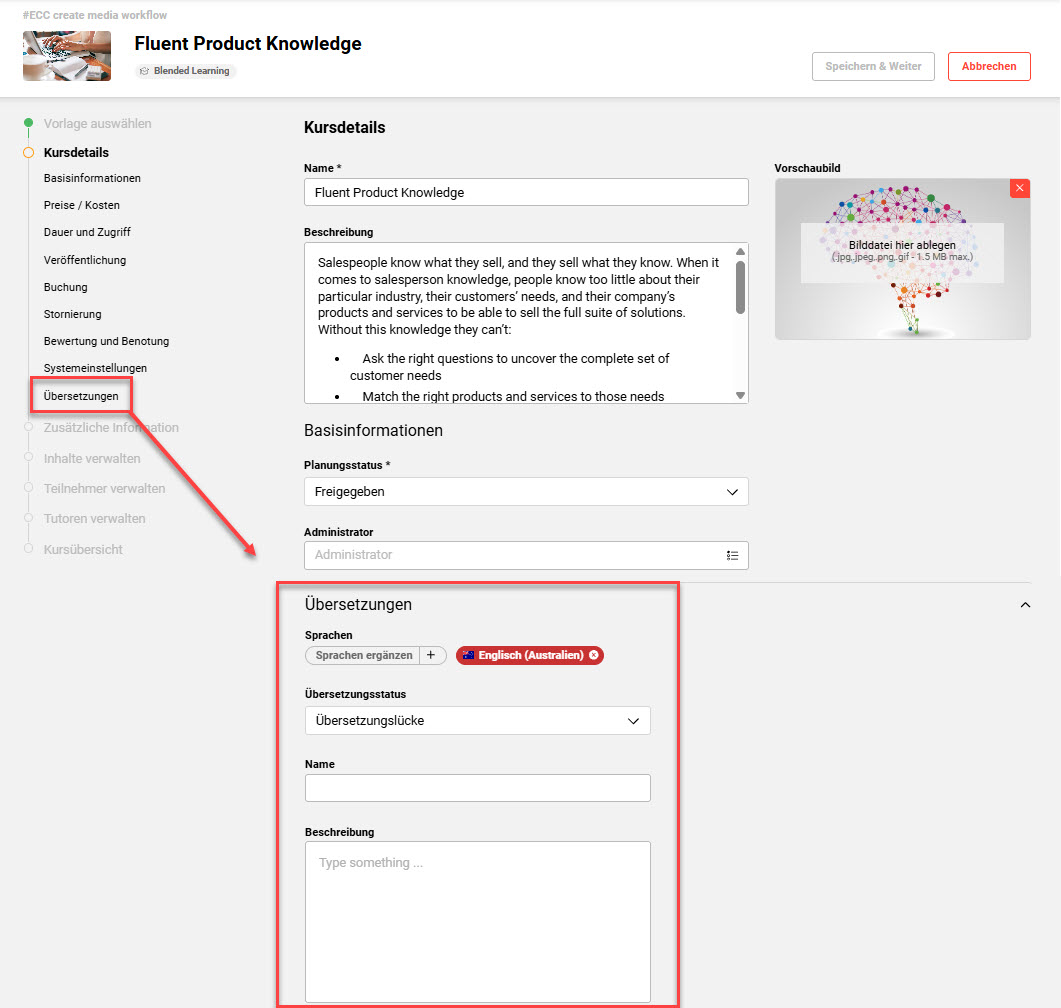The image size is (1061, 1008).
Task: Remove the preview image with red X
Action: [1019, 188]
